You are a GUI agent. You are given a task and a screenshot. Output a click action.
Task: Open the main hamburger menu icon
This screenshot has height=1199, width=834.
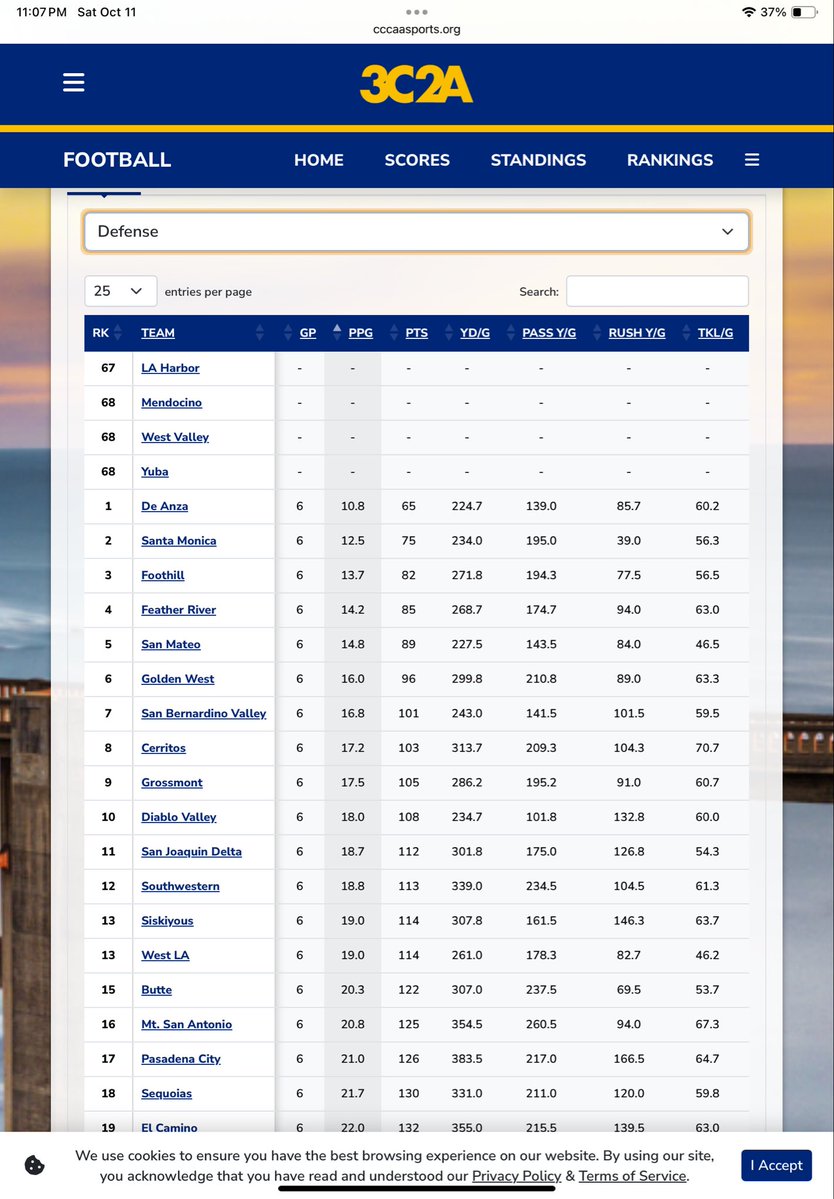click(73, 83)
